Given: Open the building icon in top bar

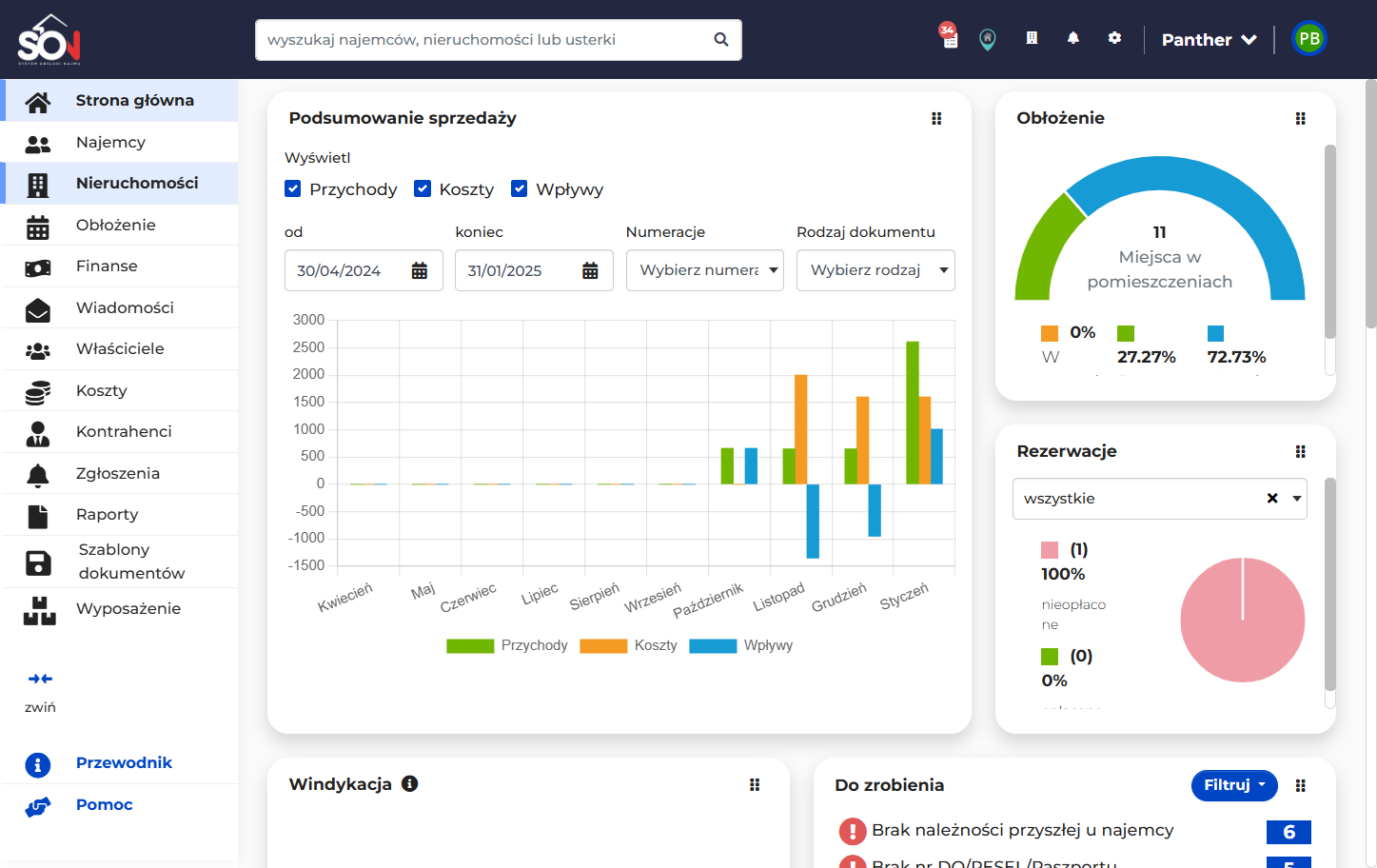Looking at the screenshot, I should 1032,38.
